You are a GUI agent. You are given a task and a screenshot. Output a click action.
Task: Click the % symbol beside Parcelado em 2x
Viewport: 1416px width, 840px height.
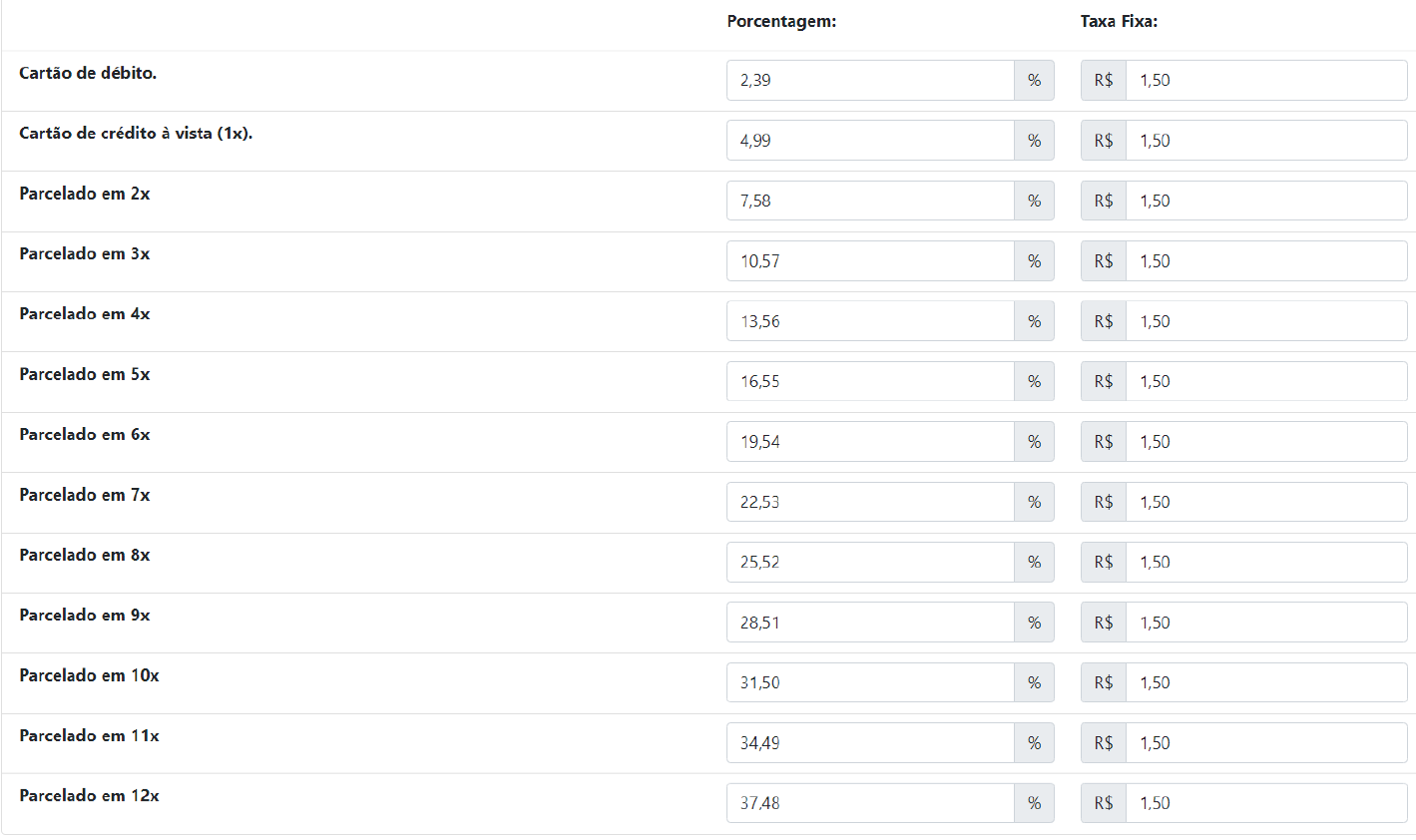coord(1034,201)
